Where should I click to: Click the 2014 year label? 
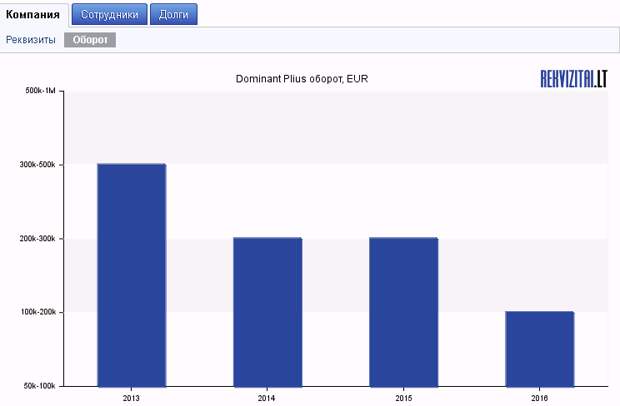[x=267, y=398]
